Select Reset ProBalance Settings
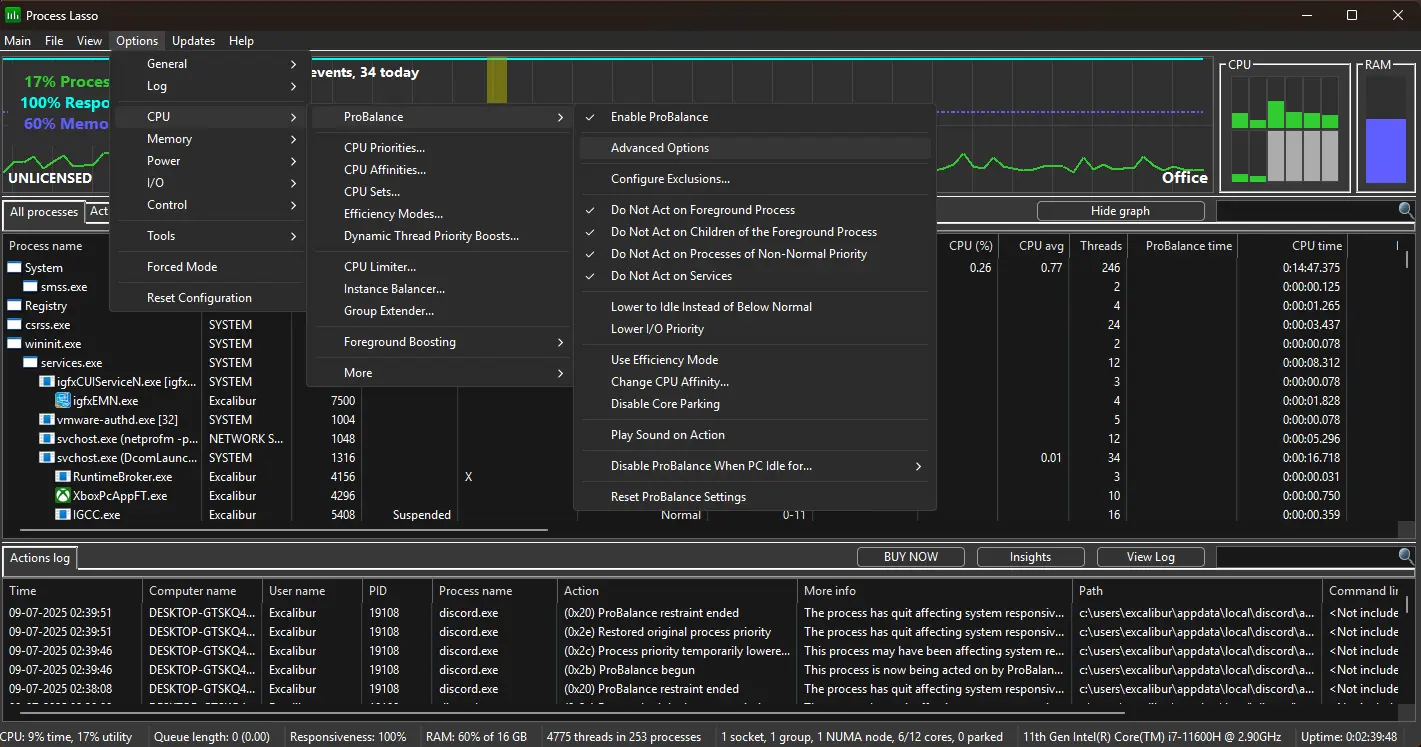This screenshot has width=1421, height=747. pyautogui.click(x=755, y=497)
